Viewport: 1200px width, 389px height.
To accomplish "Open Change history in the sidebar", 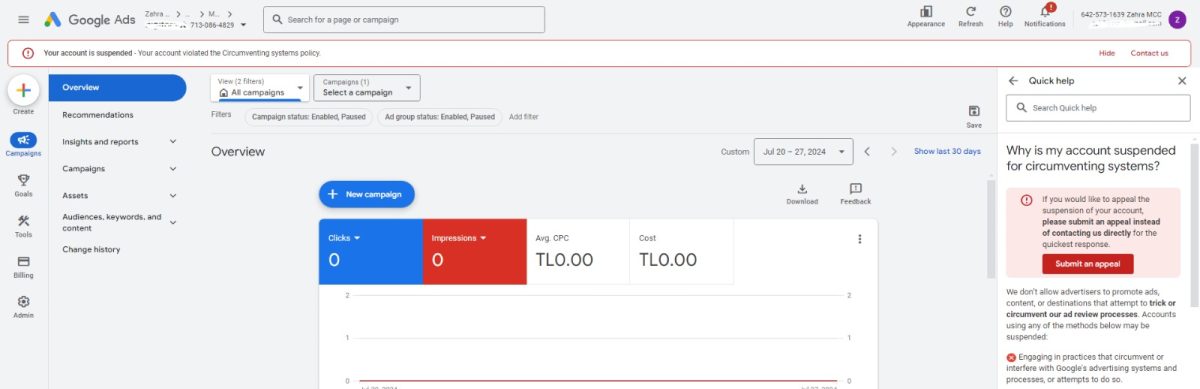I will (91, 249).
